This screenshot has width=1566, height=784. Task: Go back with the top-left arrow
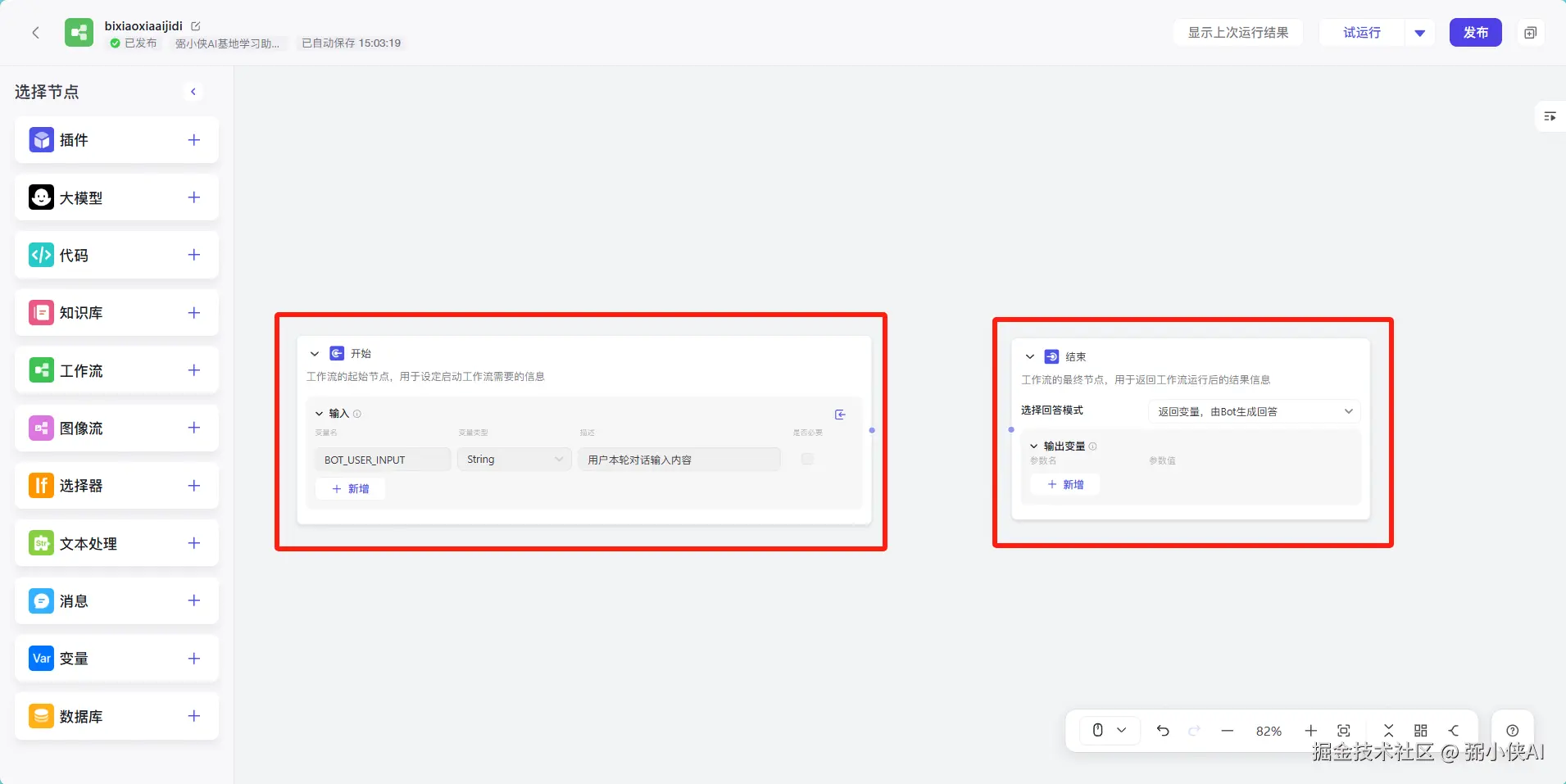[x=35, y=33]
